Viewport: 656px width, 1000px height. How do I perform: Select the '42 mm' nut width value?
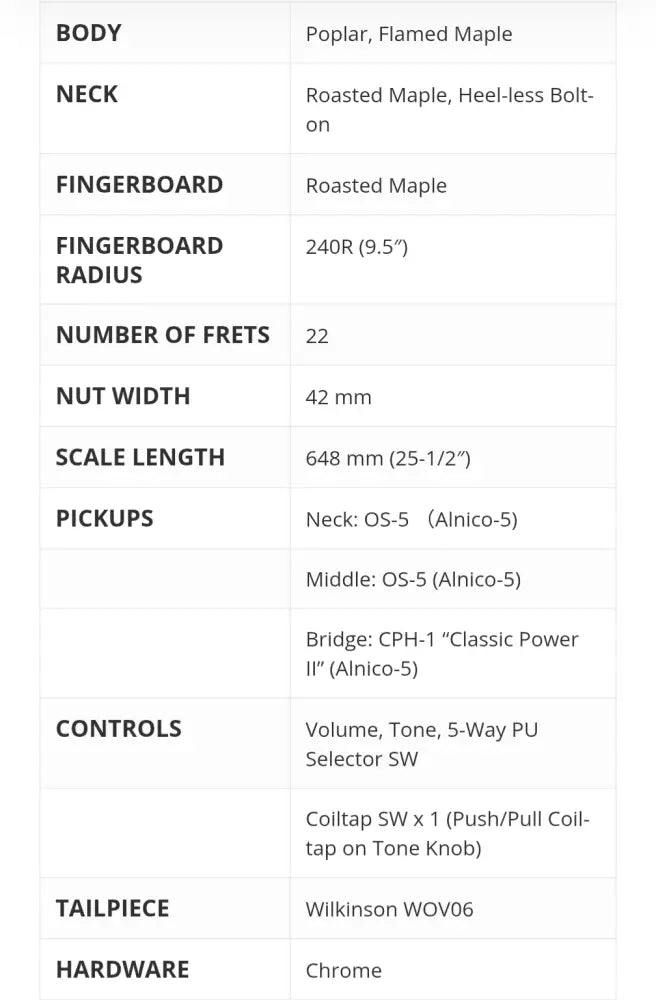click(x=338, y=397)
